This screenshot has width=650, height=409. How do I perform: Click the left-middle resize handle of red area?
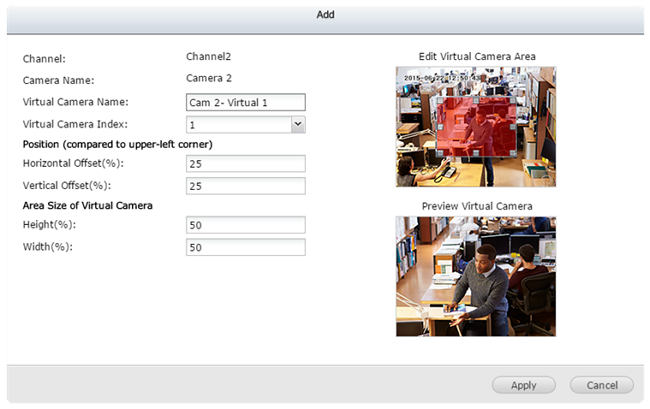pyautogui.click(x=440, y=127)
